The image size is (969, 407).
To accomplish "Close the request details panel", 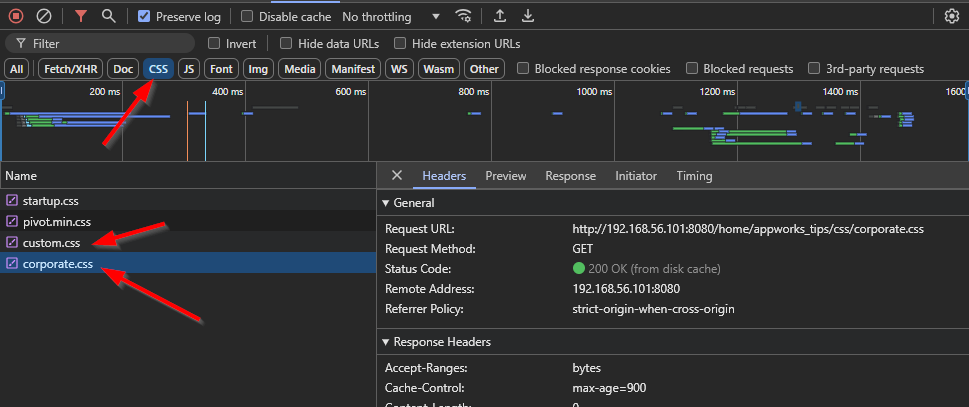I will click(x=397, y=175).
